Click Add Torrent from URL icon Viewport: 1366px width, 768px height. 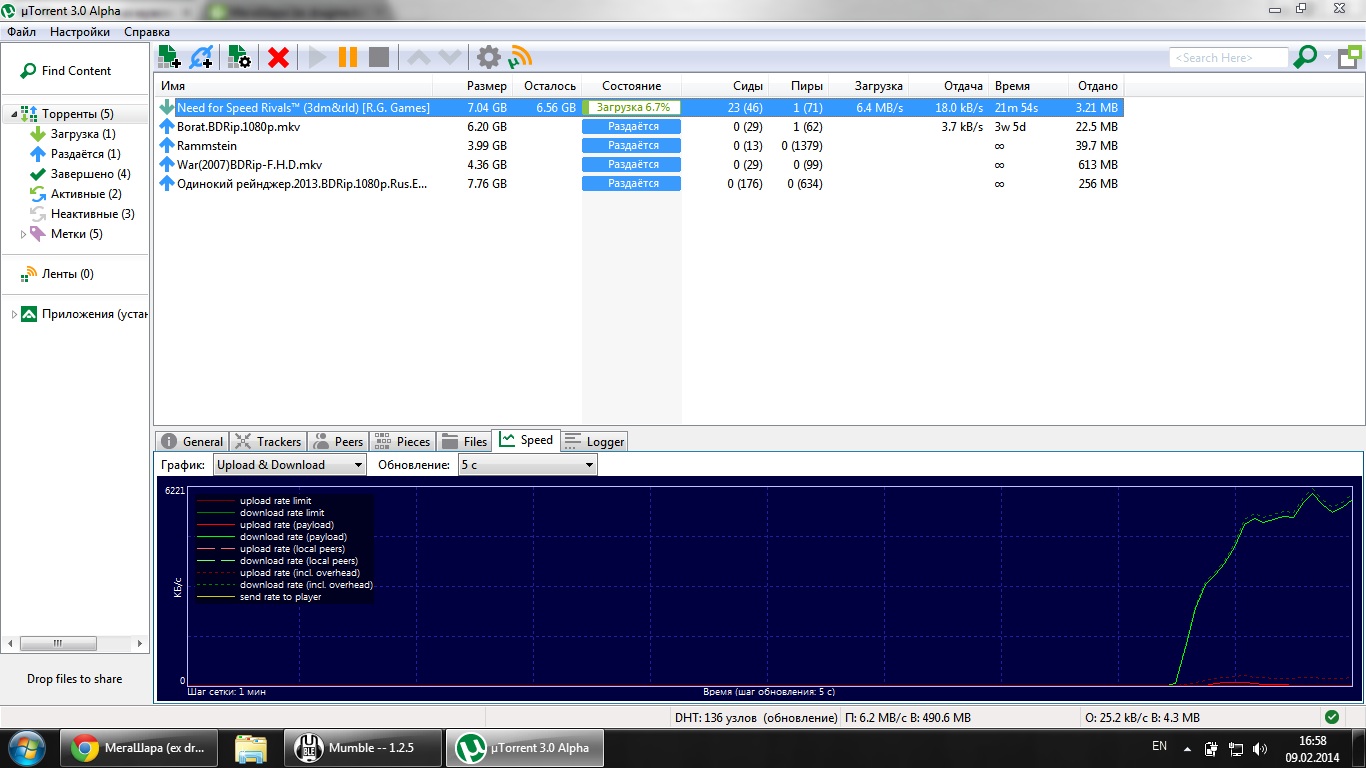coord(202,57)
